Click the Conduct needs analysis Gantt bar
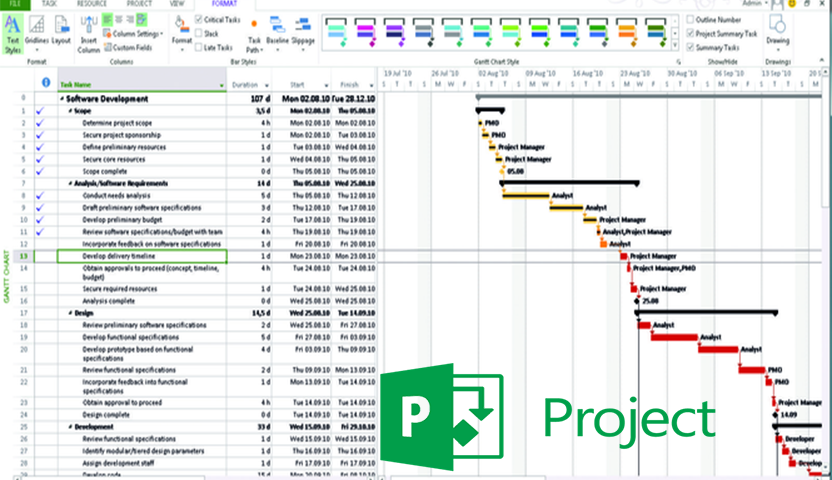Viewport: 832px width, 480px height. coord(525,196)
